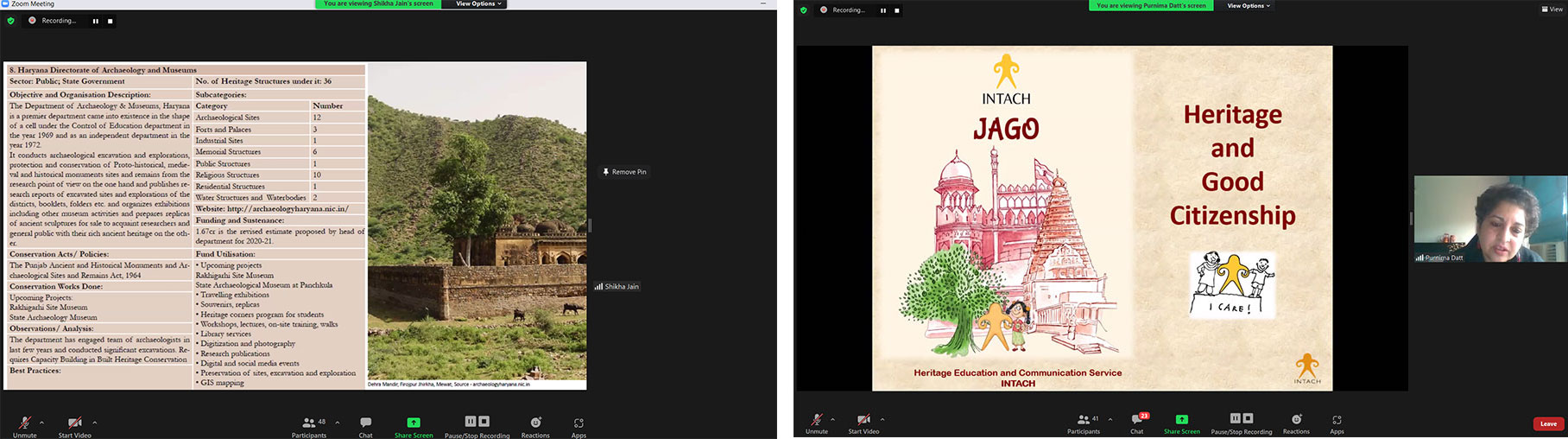Stop recording via top indicator, right window
Image resolution: width=1568 pixels, height=439 pixels.
pos(896,10)
